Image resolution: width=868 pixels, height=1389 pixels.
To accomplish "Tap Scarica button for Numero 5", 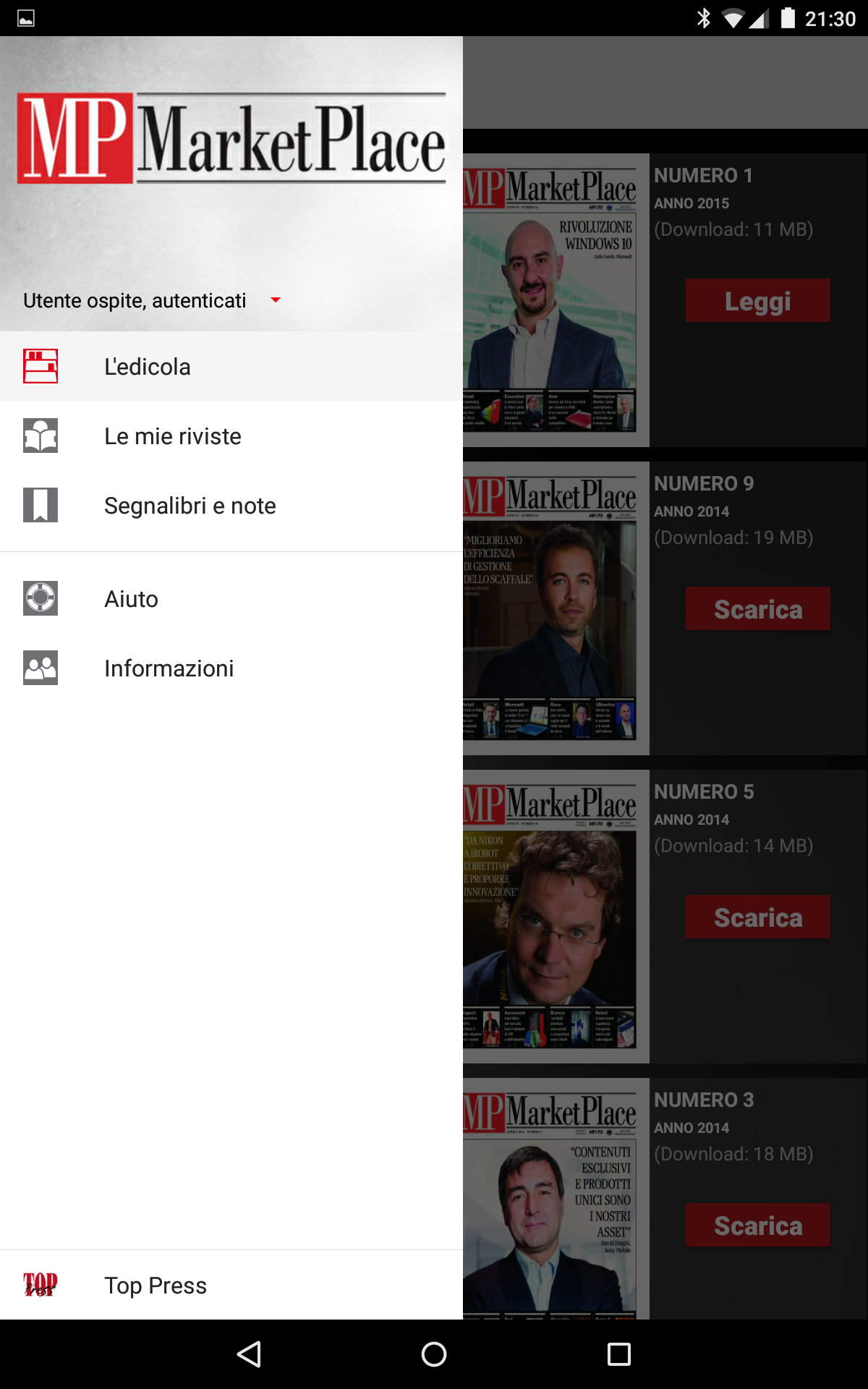I will 757,917.
